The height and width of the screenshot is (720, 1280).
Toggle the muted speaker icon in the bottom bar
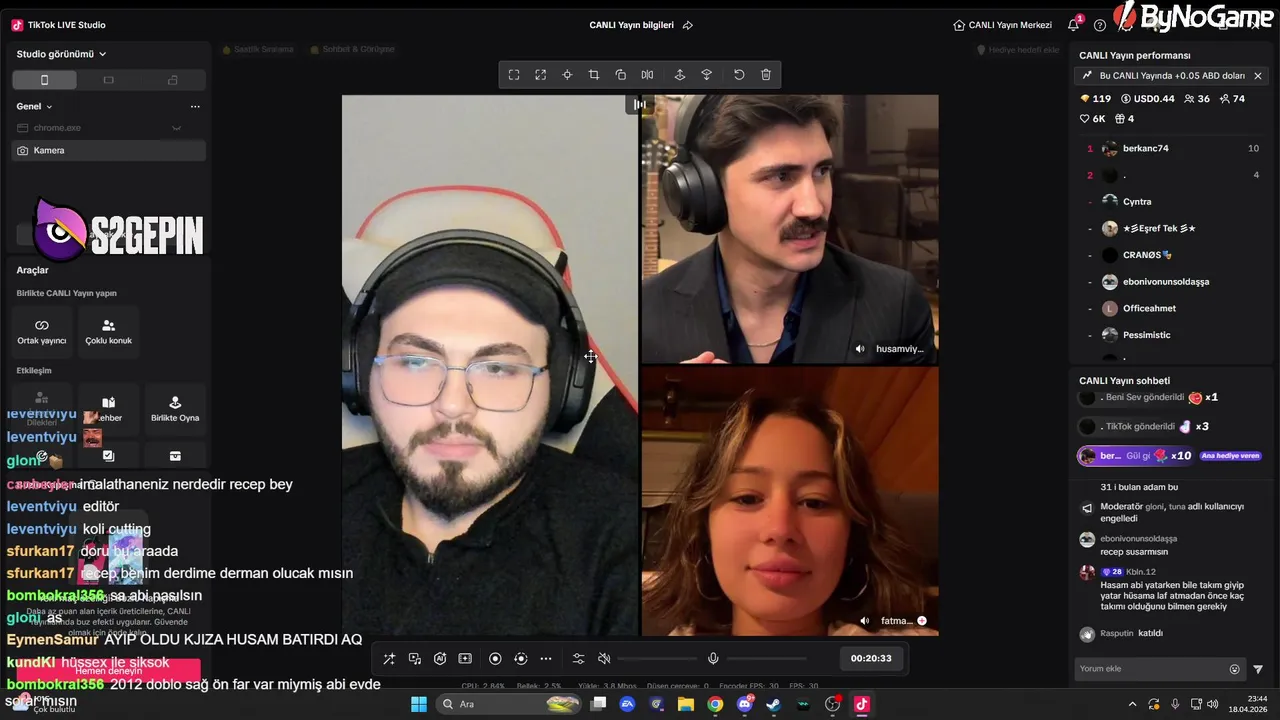click(604, 658)
